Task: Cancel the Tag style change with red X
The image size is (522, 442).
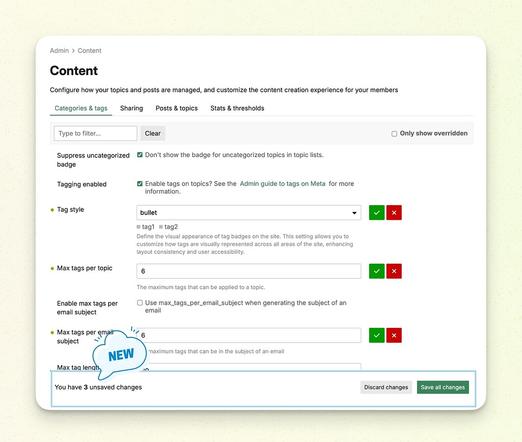Action: (x=394, y=213)
